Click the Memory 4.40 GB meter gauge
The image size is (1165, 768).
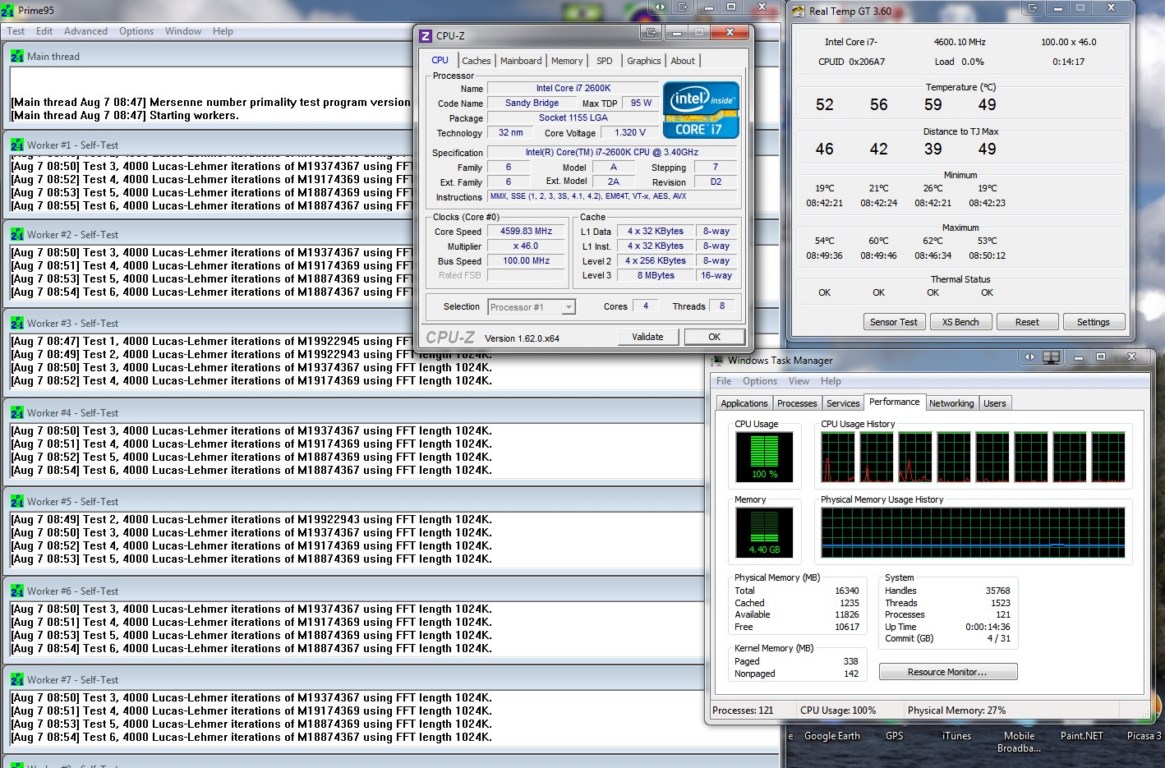[x=764, y=533]
